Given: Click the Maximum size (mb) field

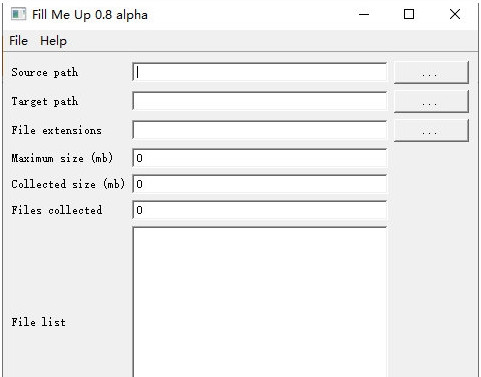Looking at the screenshot, I should 260,158.
